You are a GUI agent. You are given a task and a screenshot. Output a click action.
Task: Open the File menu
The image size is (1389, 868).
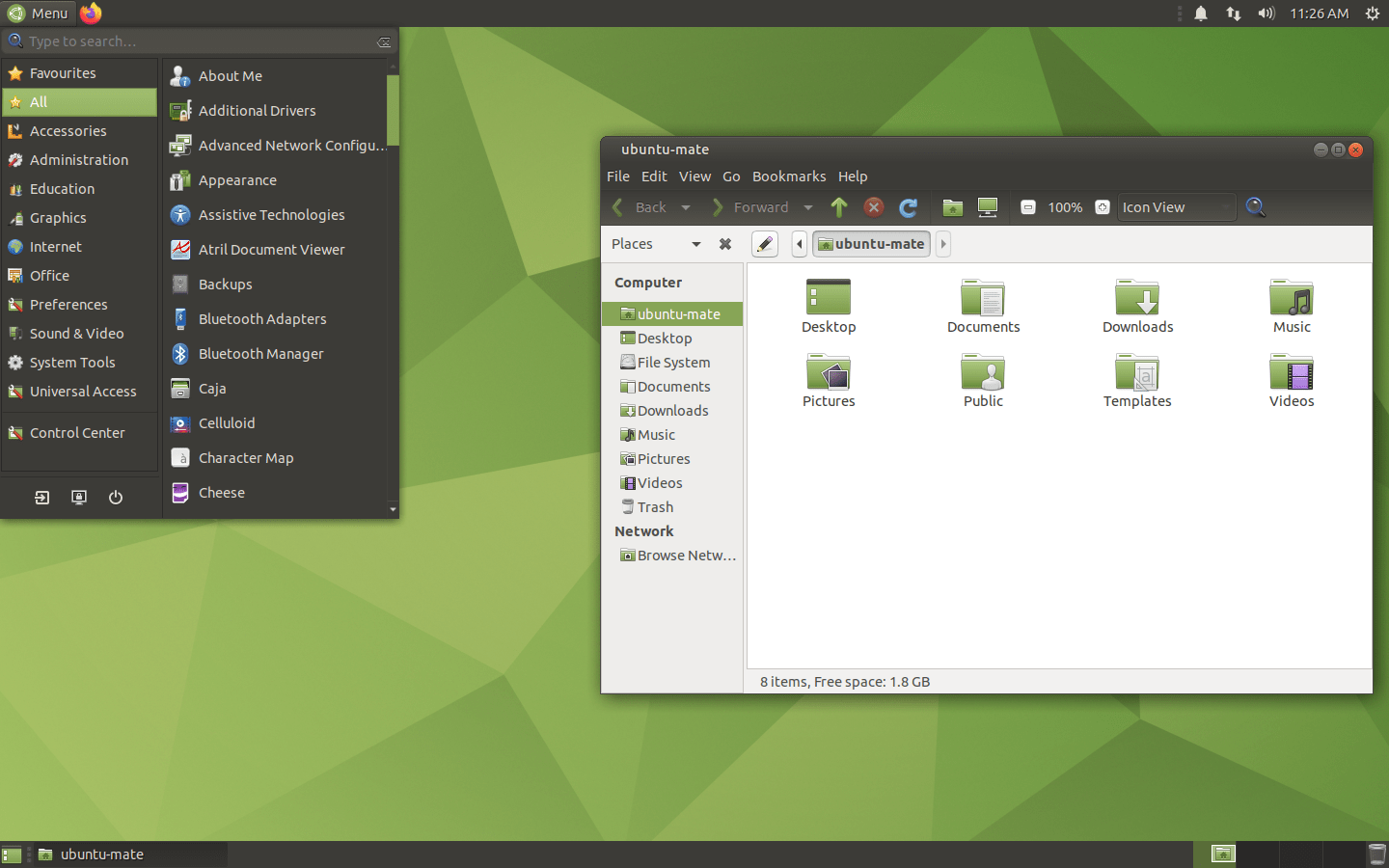click(x=618, y=176)
